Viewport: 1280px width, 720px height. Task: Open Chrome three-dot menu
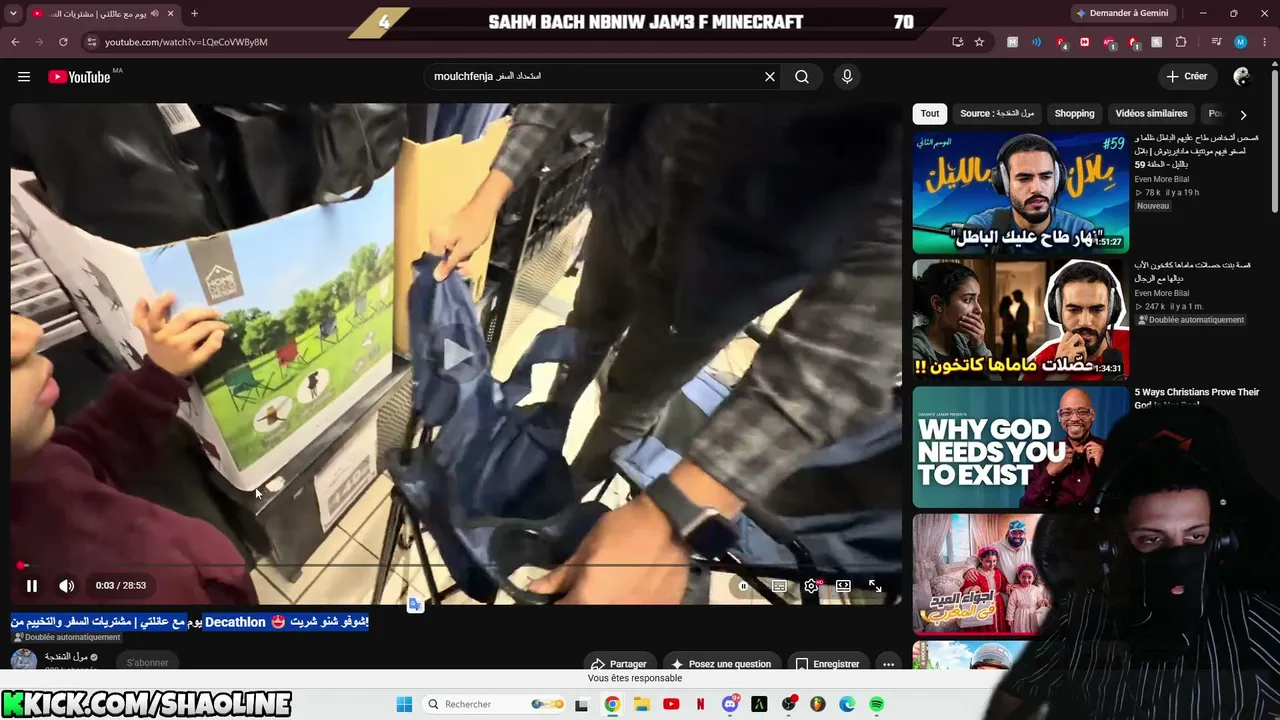(x=1265, y=42)
